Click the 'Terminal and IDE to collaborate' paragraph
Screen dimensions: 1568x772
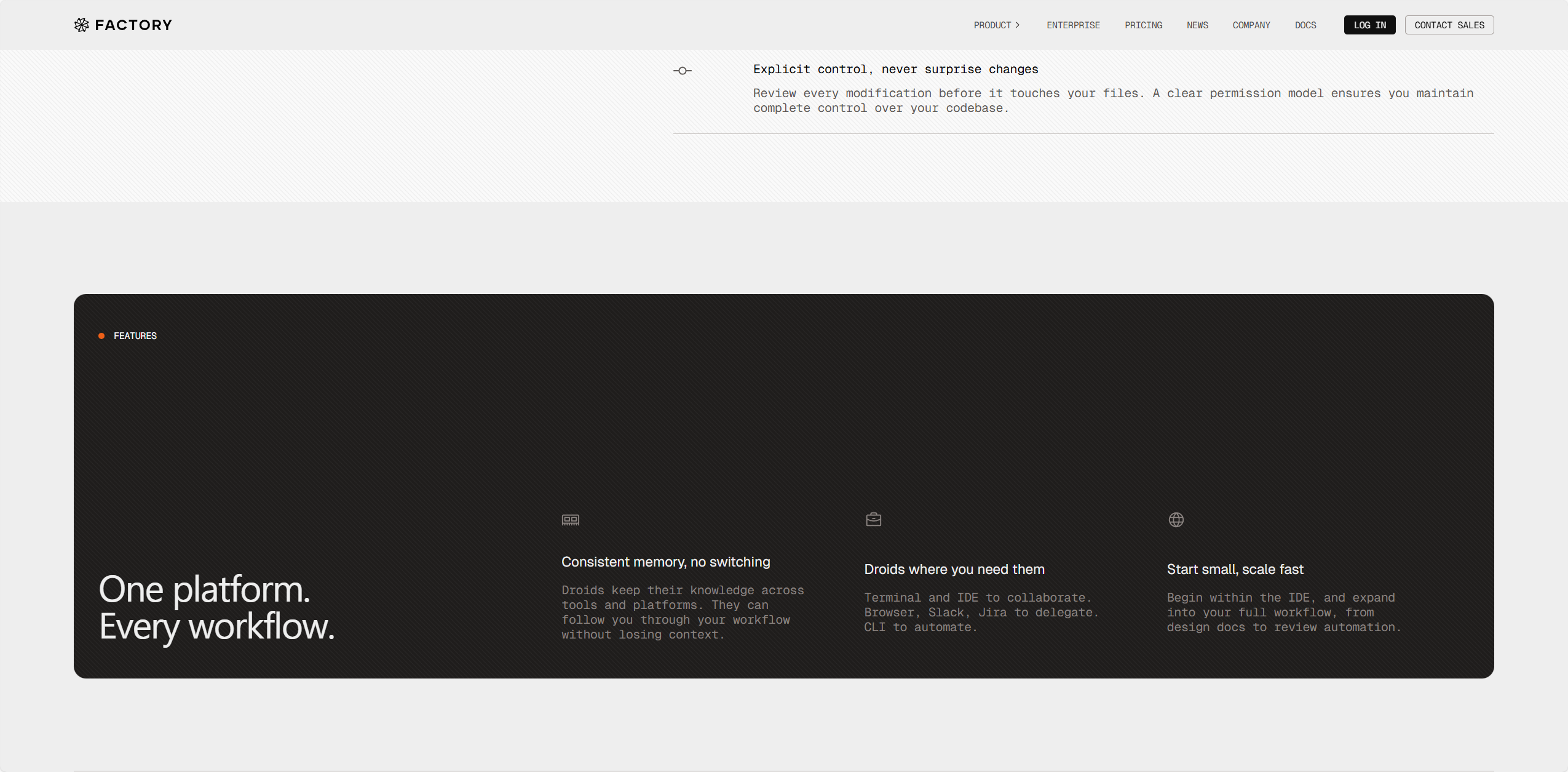(x=981, y=613)
